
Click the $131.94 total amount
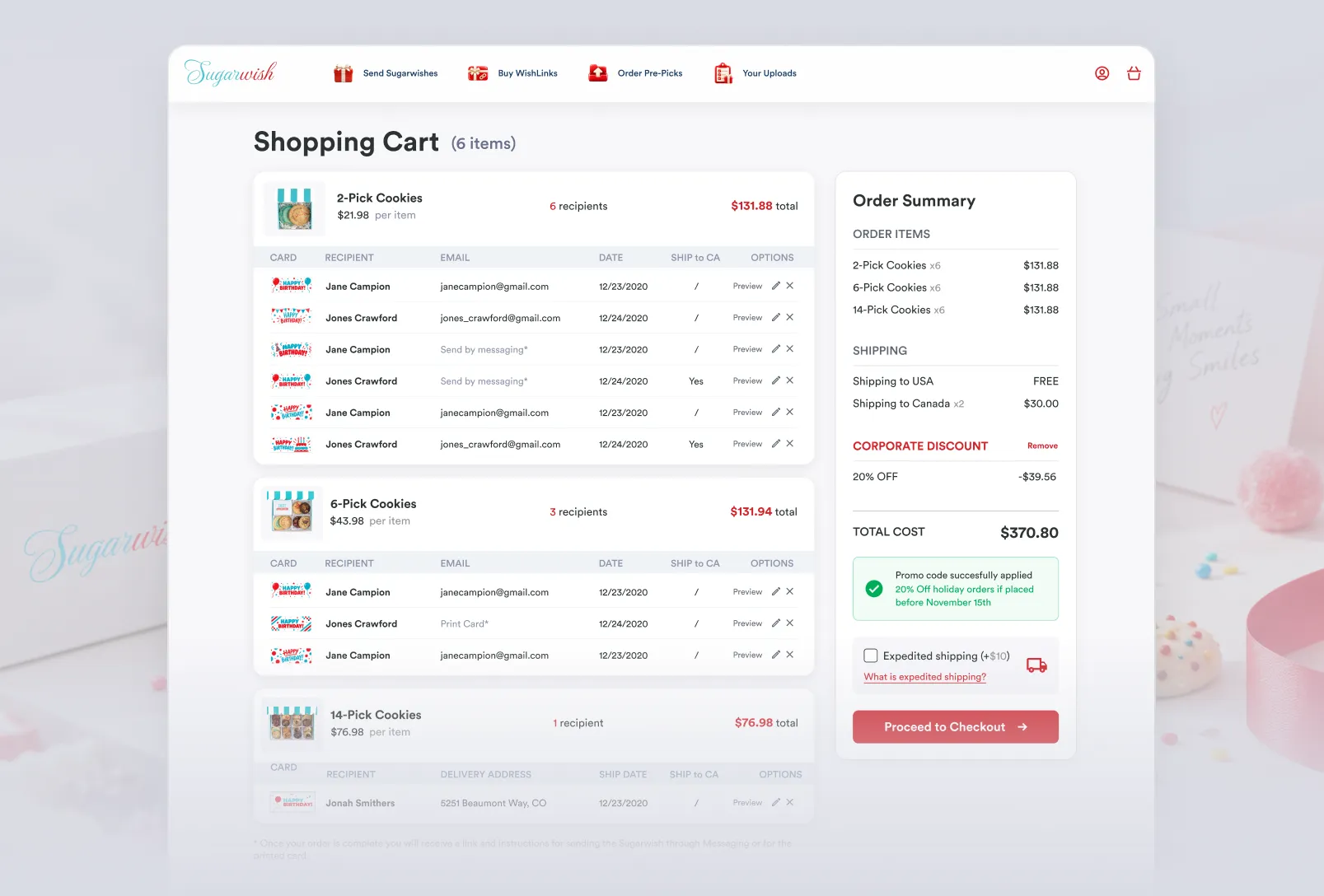(x=764, y=511)
